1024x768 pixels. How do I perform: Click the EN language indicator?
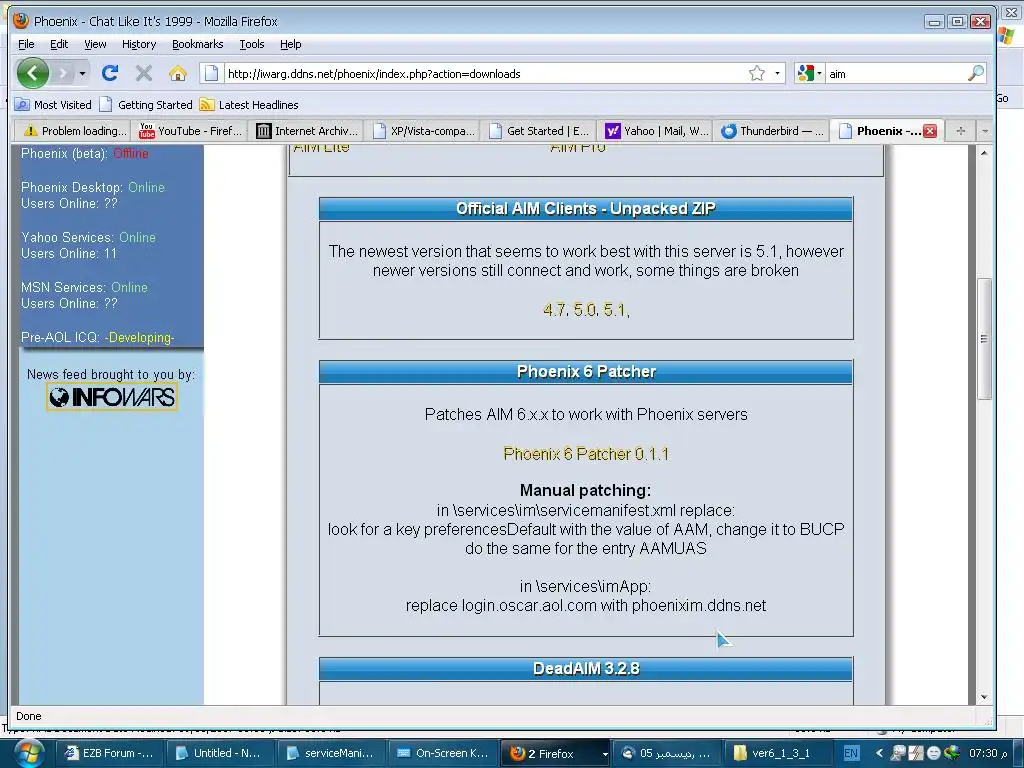coord(851,753)
